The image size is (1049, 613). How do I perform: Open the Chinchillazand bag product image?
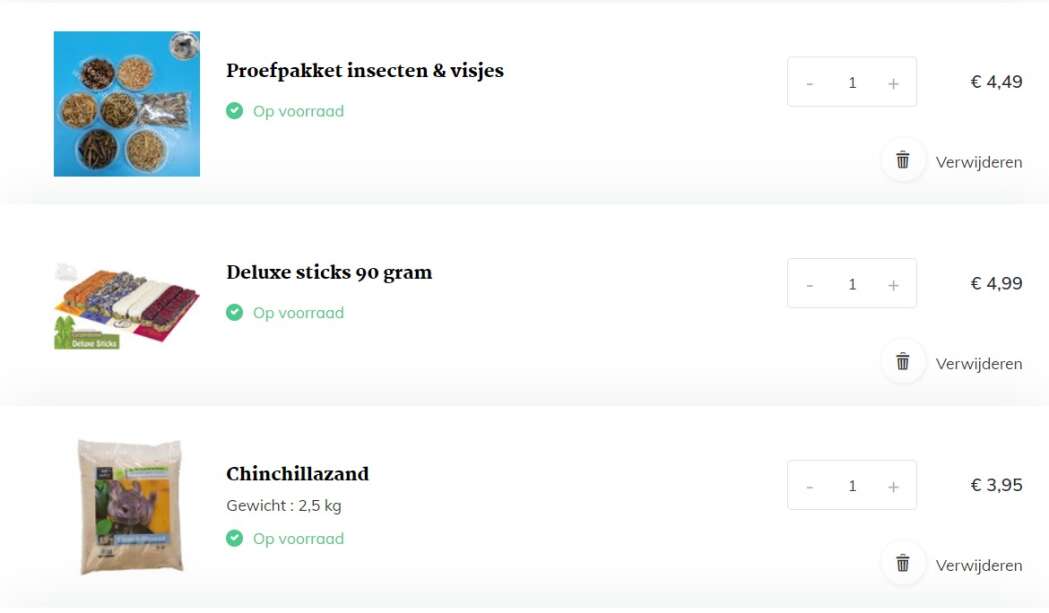(x=130, y=507)
